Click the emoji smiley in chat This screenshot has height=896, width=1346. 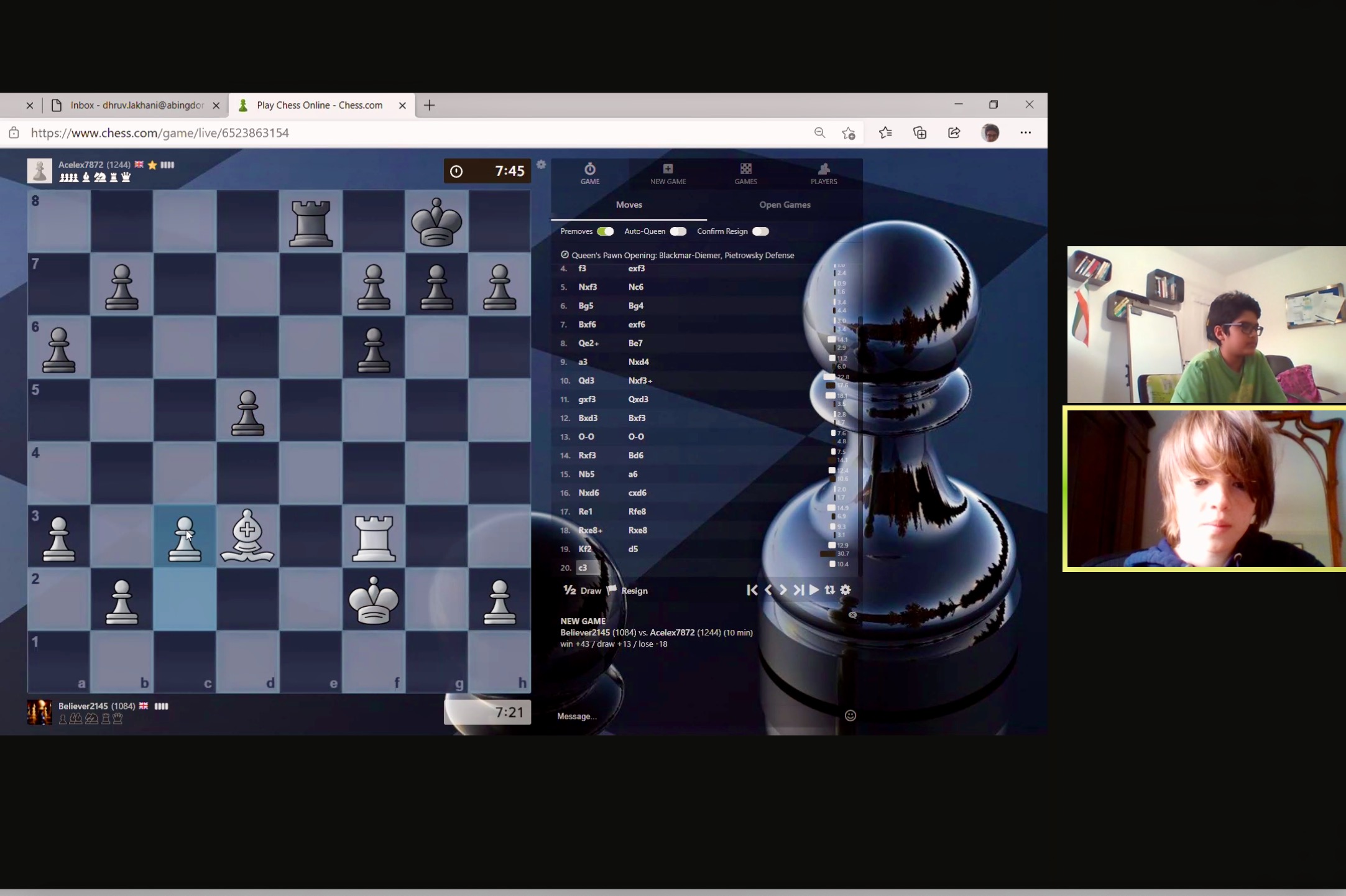(850, 716)
